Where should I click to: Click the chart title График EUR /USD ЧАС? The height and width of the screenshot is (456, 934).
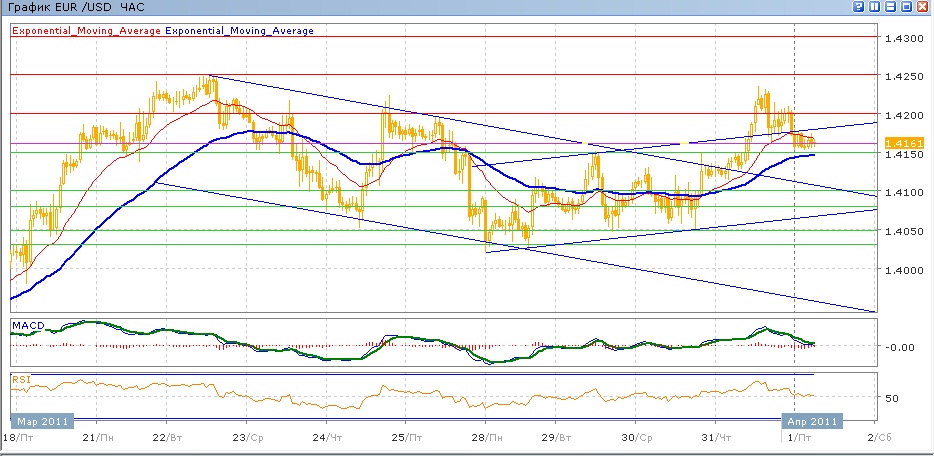coord(76,8)
